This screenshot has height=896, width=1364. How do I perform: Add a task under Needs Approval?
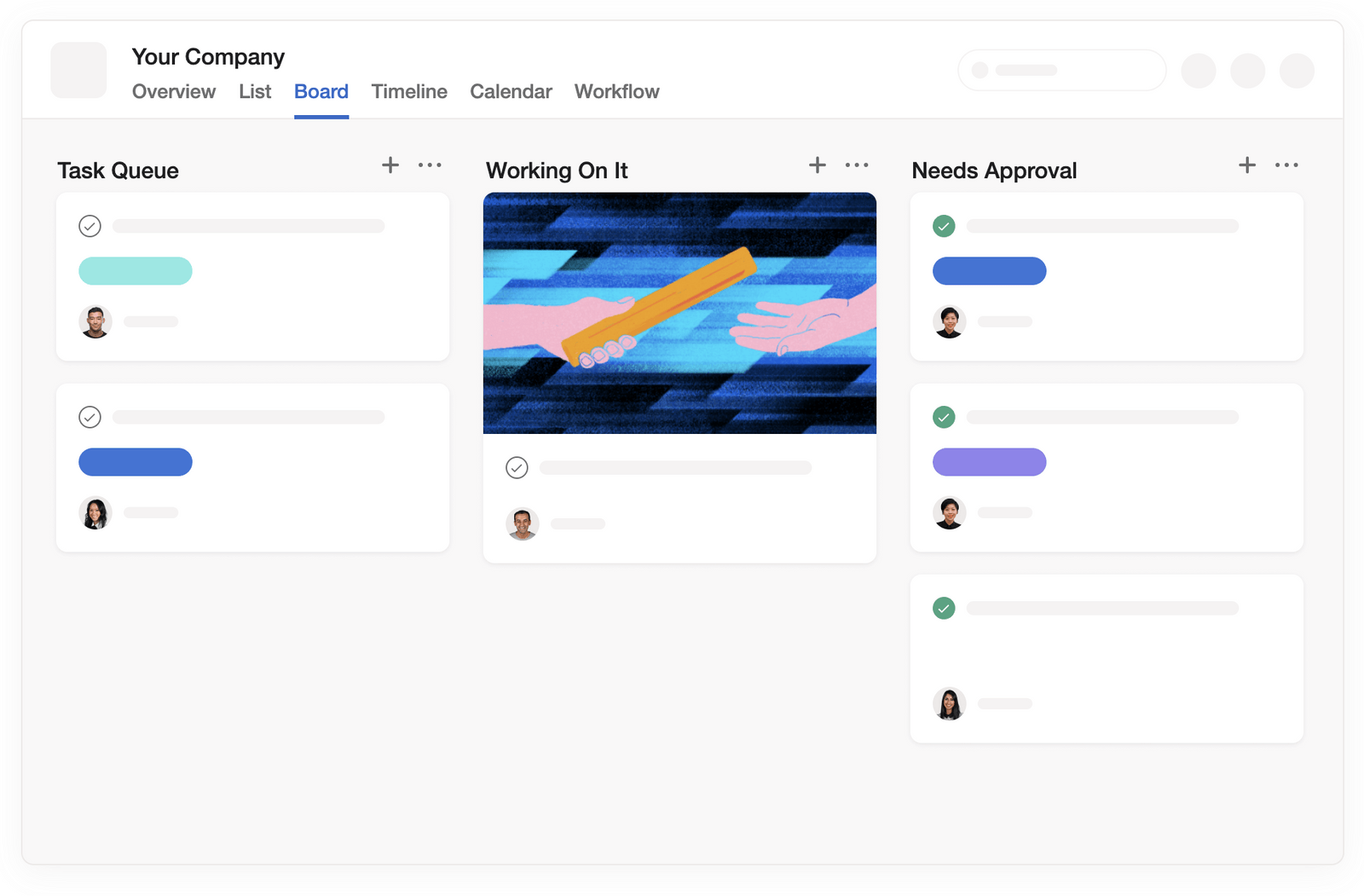(x=1246, y=165)
